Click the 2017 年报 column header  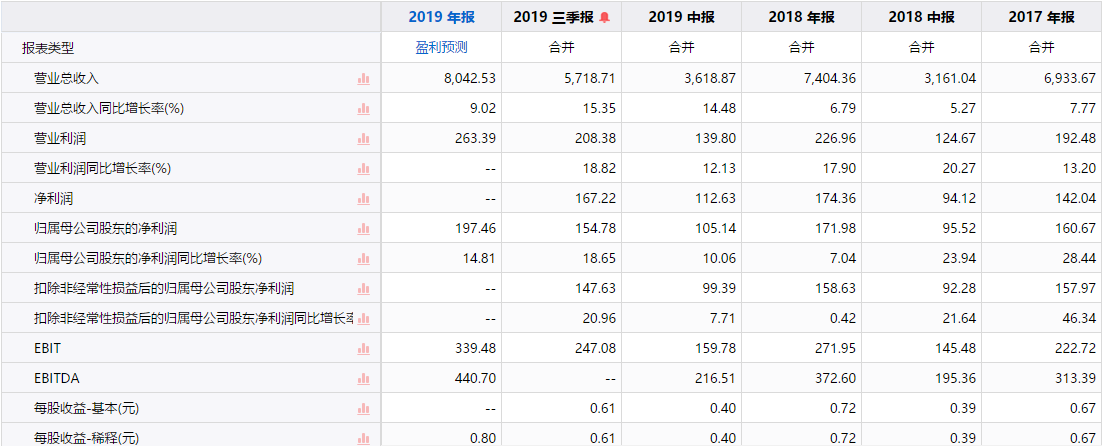[x=1042, y=17]
